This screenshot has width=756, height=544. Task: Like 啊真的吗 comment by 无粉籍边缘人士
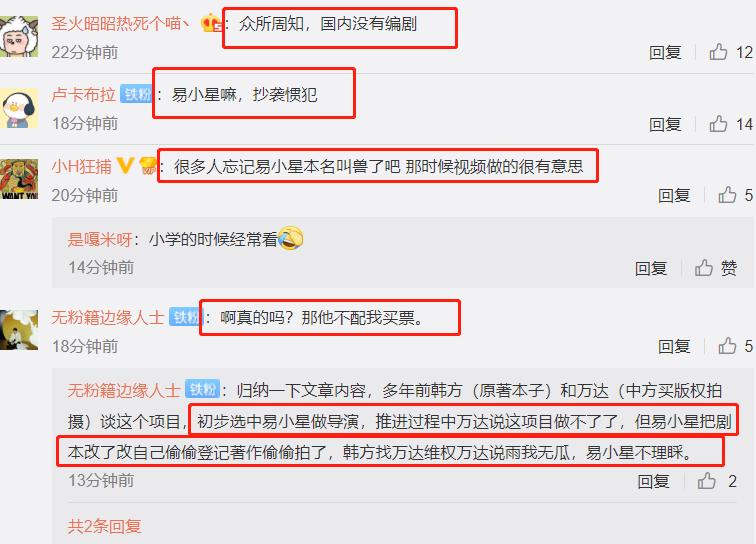[x=727, y=346]
